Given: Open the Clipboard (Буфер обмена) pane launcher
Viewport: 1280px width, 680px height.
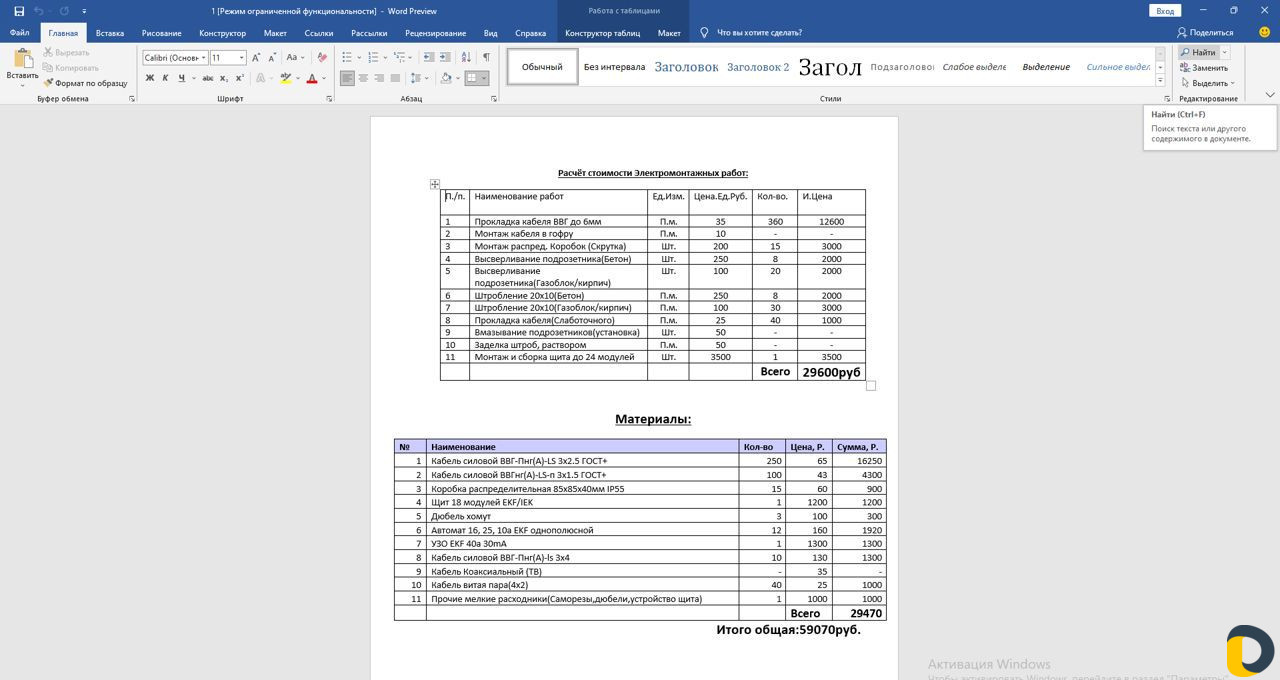Looking at the screenshot, I should pos(131,99).
